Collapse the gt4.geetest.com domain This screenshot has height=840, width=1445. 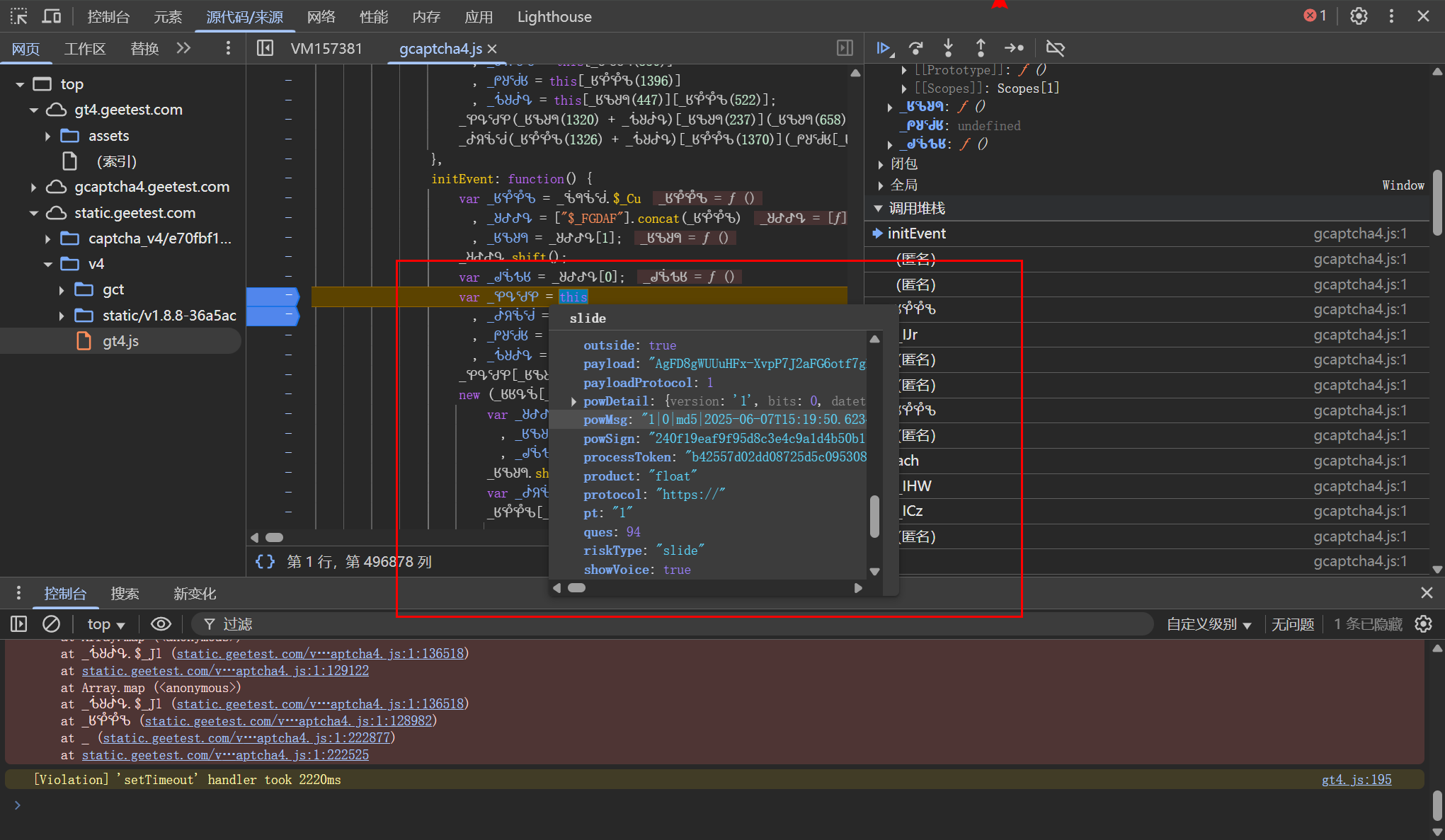click(33, 110)
